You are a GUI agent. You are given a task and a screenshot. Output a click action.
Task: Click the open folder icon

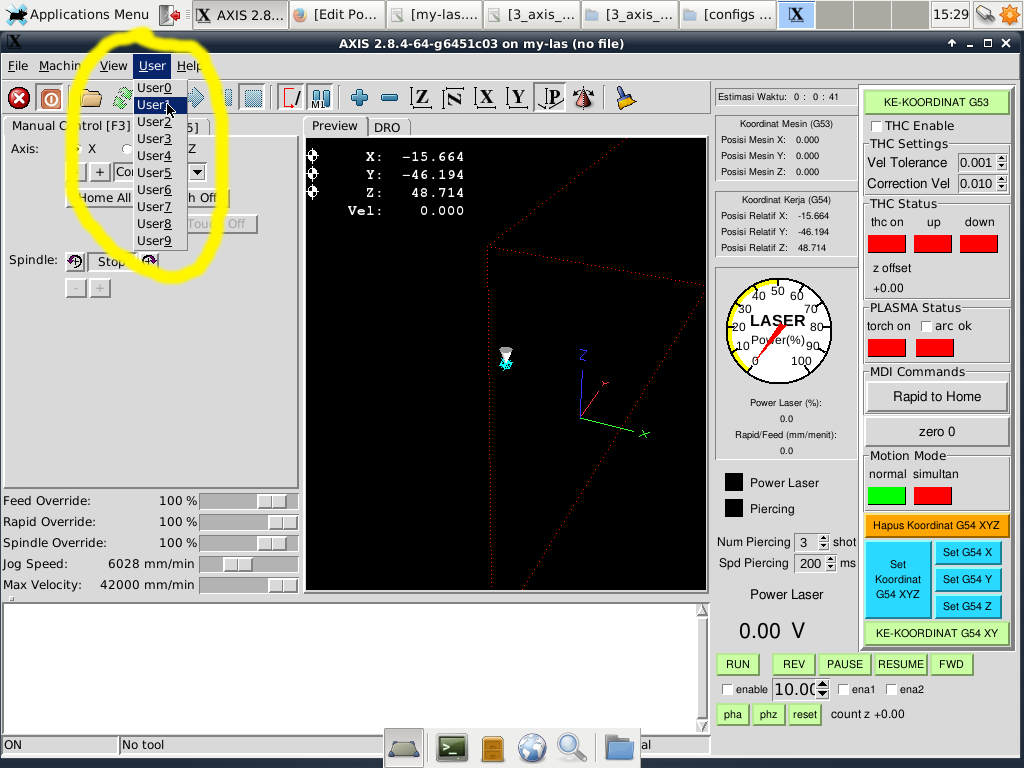pos(91,98)
